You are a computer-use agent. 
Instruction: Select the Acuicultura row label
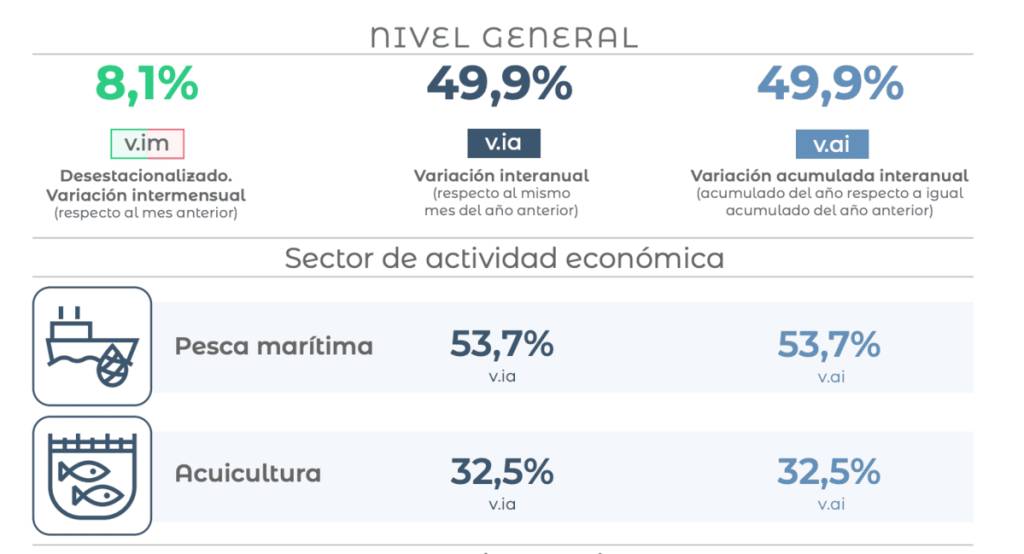(248, 473)
